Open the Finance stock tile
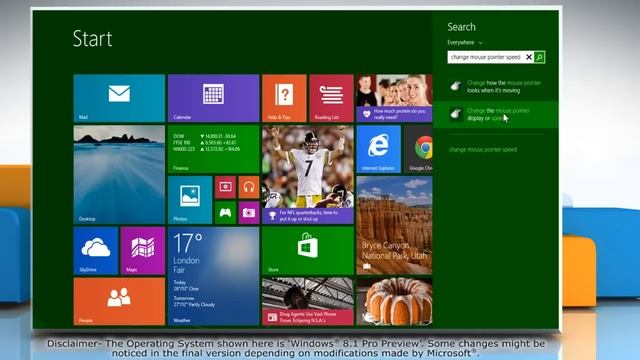This screenshot has width=640, height=360. tap(213, 149)
